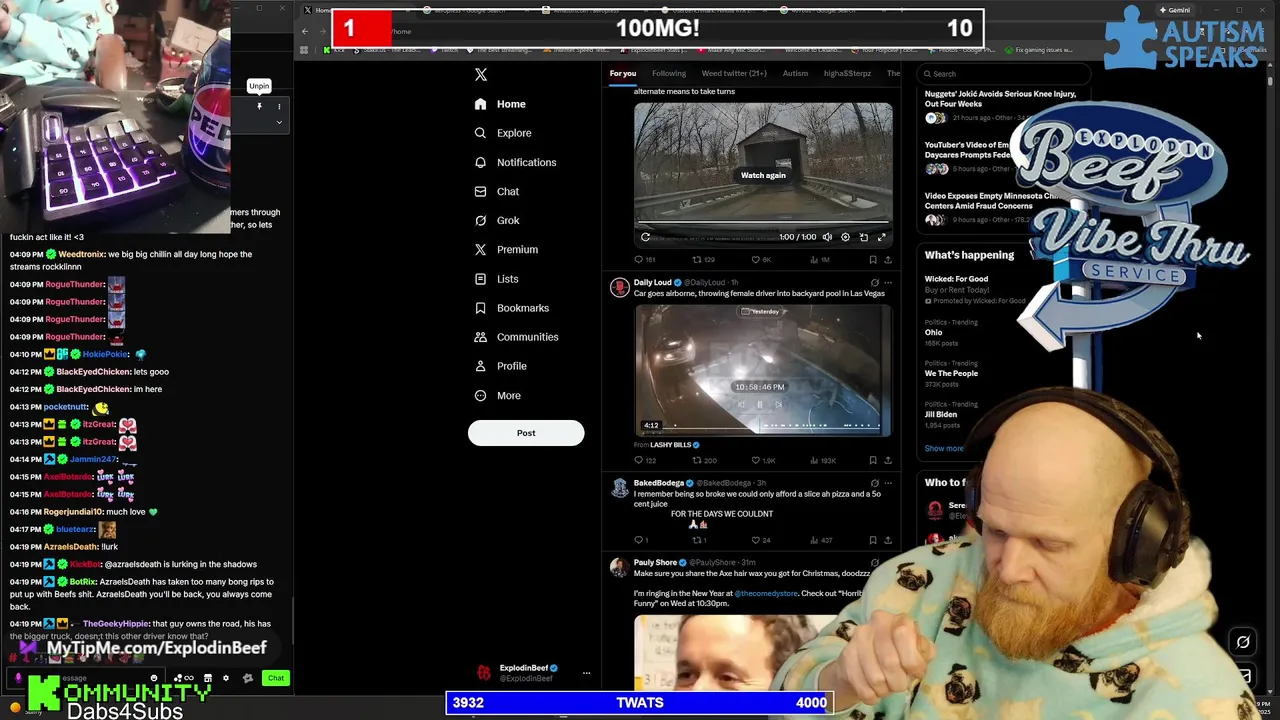Click Gemini button in browser title bar
The height and width of the screenshot is (720, 1280).
pyautogui.click(x=1174, y=10)
